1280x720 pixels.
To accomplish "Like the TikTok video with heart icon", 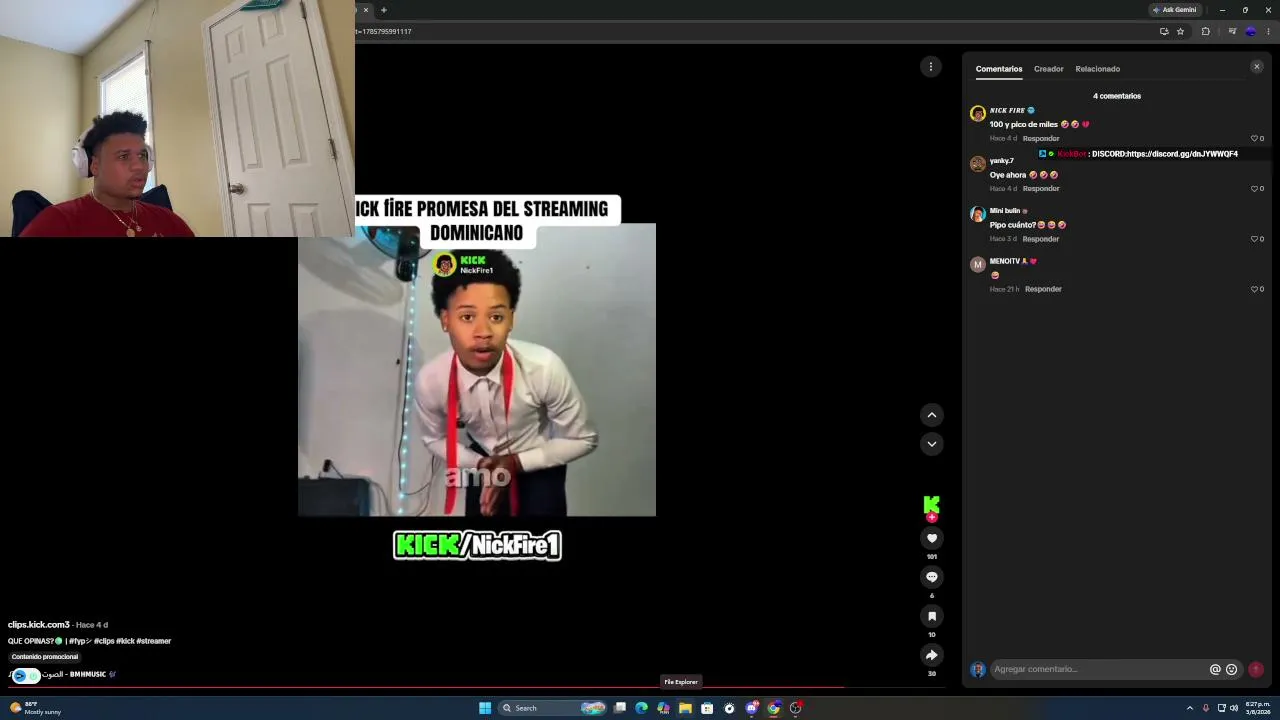I will [932, 538].
